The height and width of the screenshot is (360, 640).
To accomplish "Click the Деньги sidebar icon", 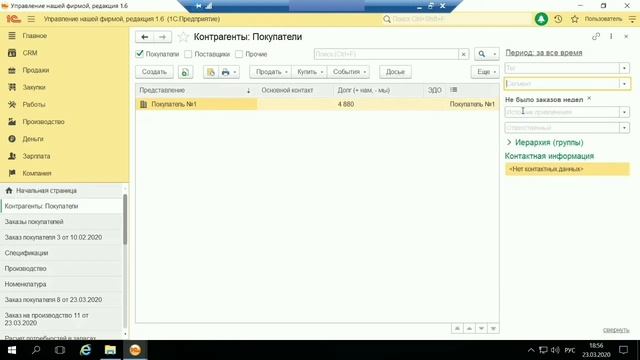I will [12, 139].
